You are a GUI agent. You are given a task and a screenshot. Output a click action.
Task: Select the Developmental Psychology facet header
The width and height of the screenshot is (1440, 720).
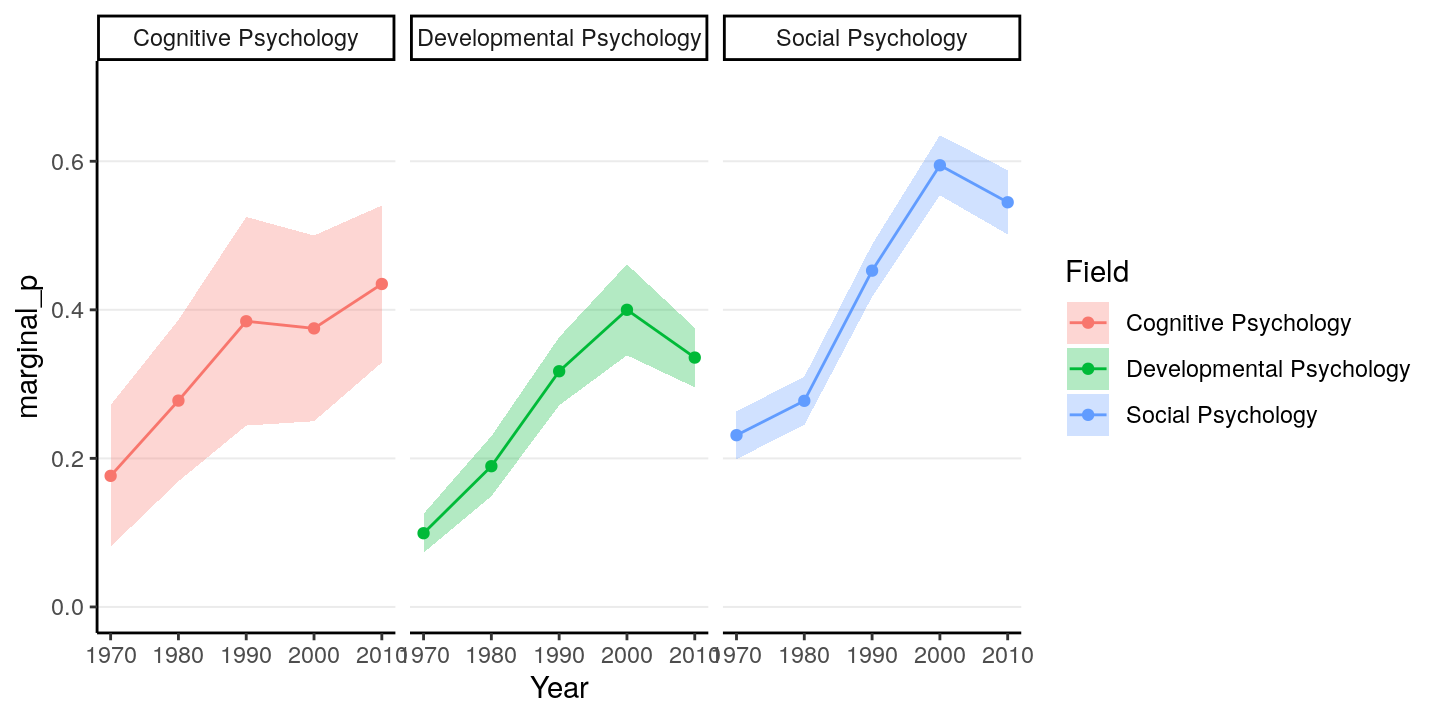click(x=559, y=39)
